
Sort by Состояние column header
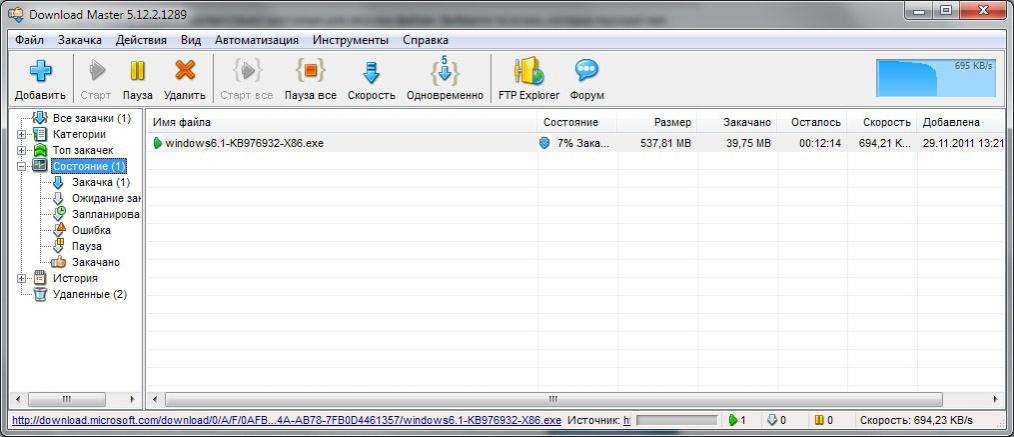pos(577,122)
